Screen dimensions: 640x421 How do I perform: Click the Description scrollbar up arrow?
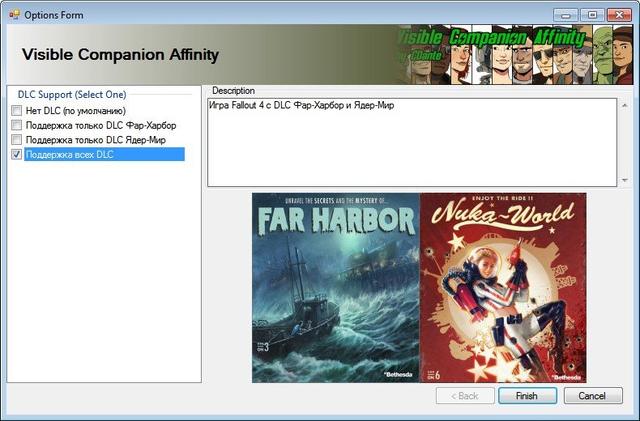click(624, 105)
